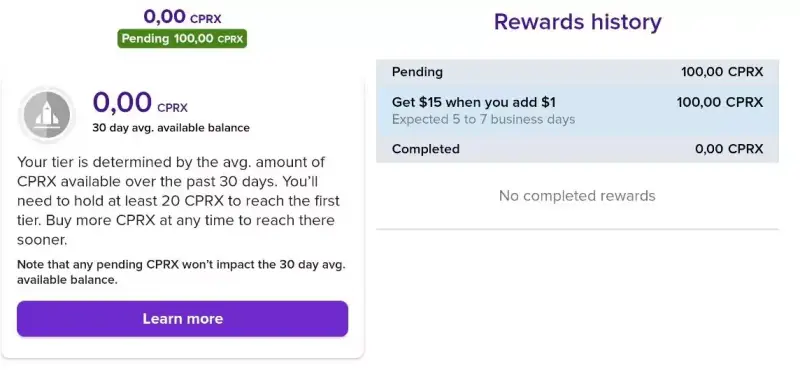Click the Expected 5 to 7 business days text
This screenshot has width=800, height=379.
[483, 120]
